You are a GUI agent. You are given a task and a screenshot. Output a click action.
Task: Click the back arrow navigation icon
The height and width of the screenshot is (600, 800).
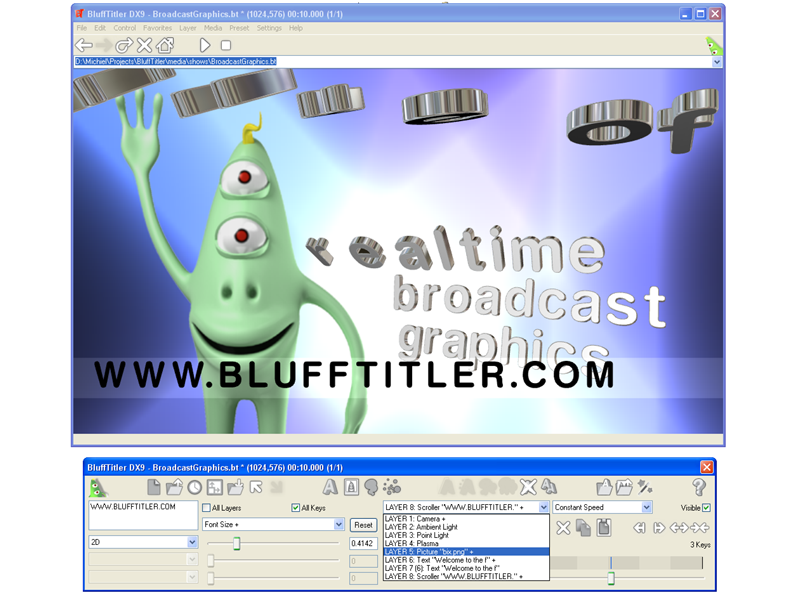pos(84,45)
